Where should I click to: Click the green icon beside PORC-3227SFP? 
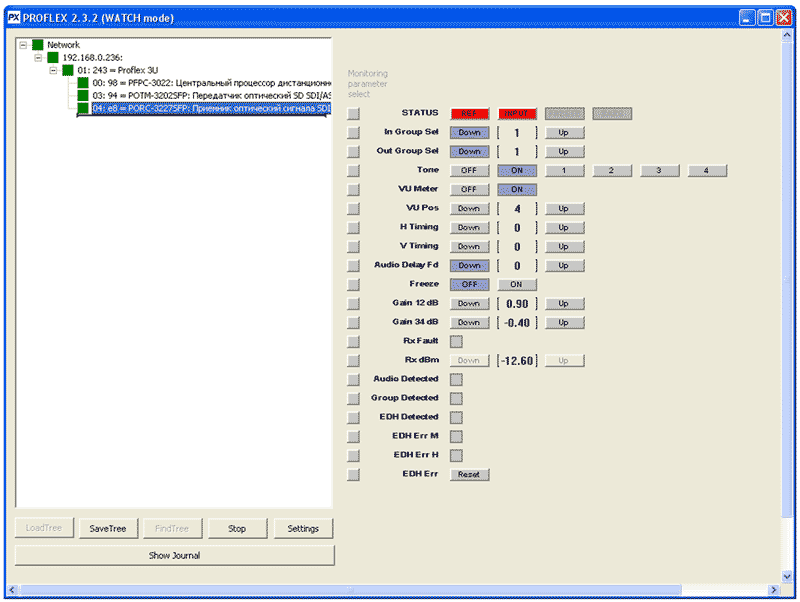tap(83, 108)
